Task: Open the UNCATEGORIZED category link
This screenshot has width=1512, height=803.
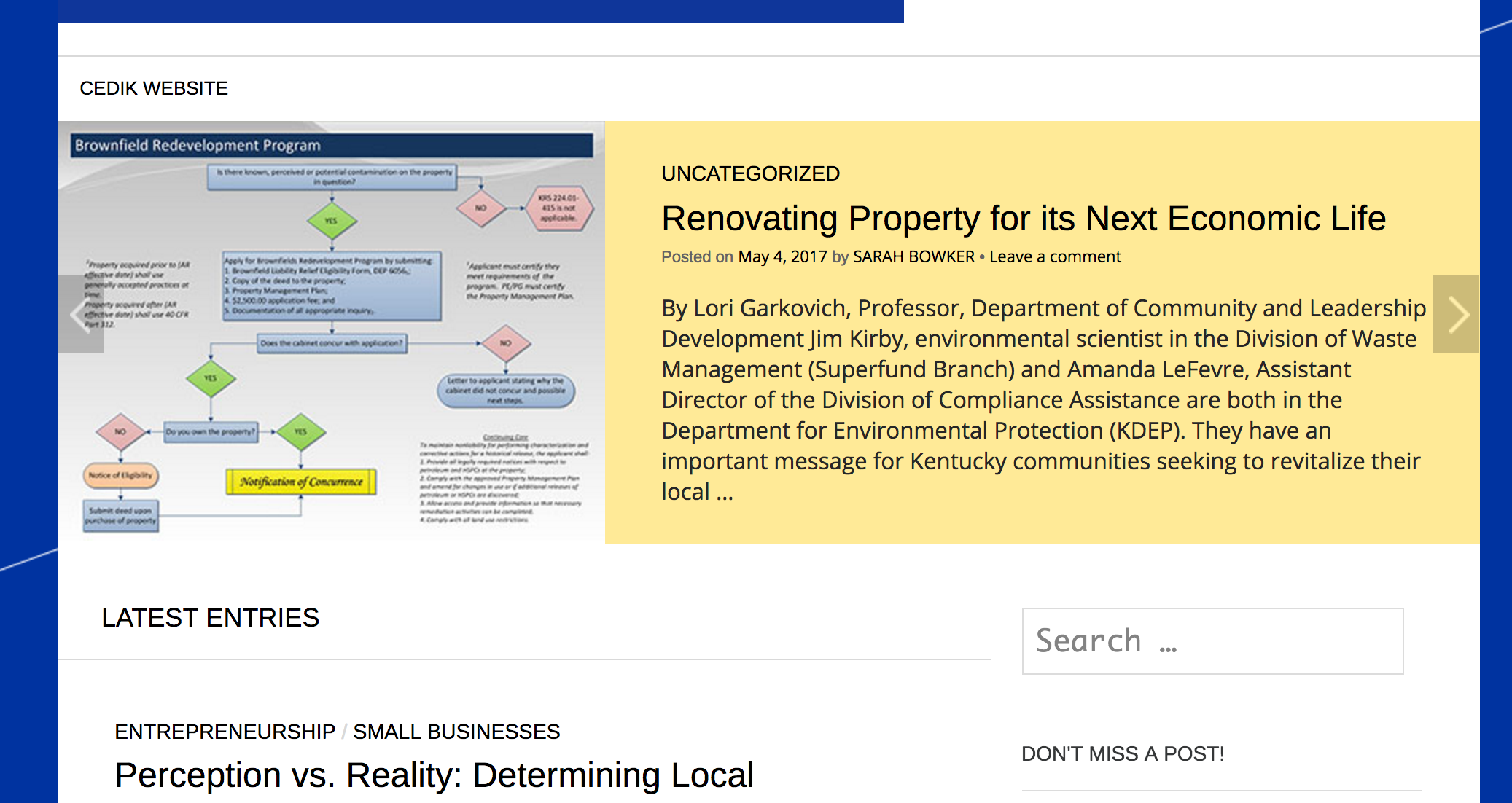Action: (x=750, y=173)
